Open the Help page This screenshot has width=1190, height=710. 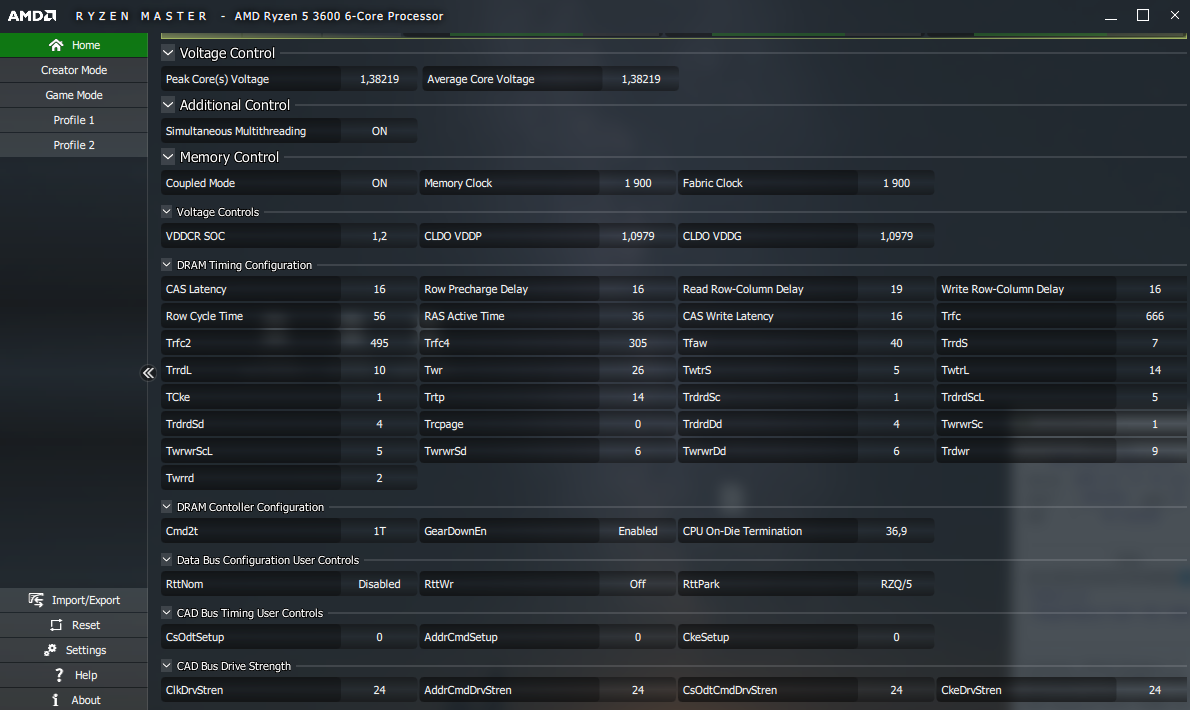[x=74, y=675]
